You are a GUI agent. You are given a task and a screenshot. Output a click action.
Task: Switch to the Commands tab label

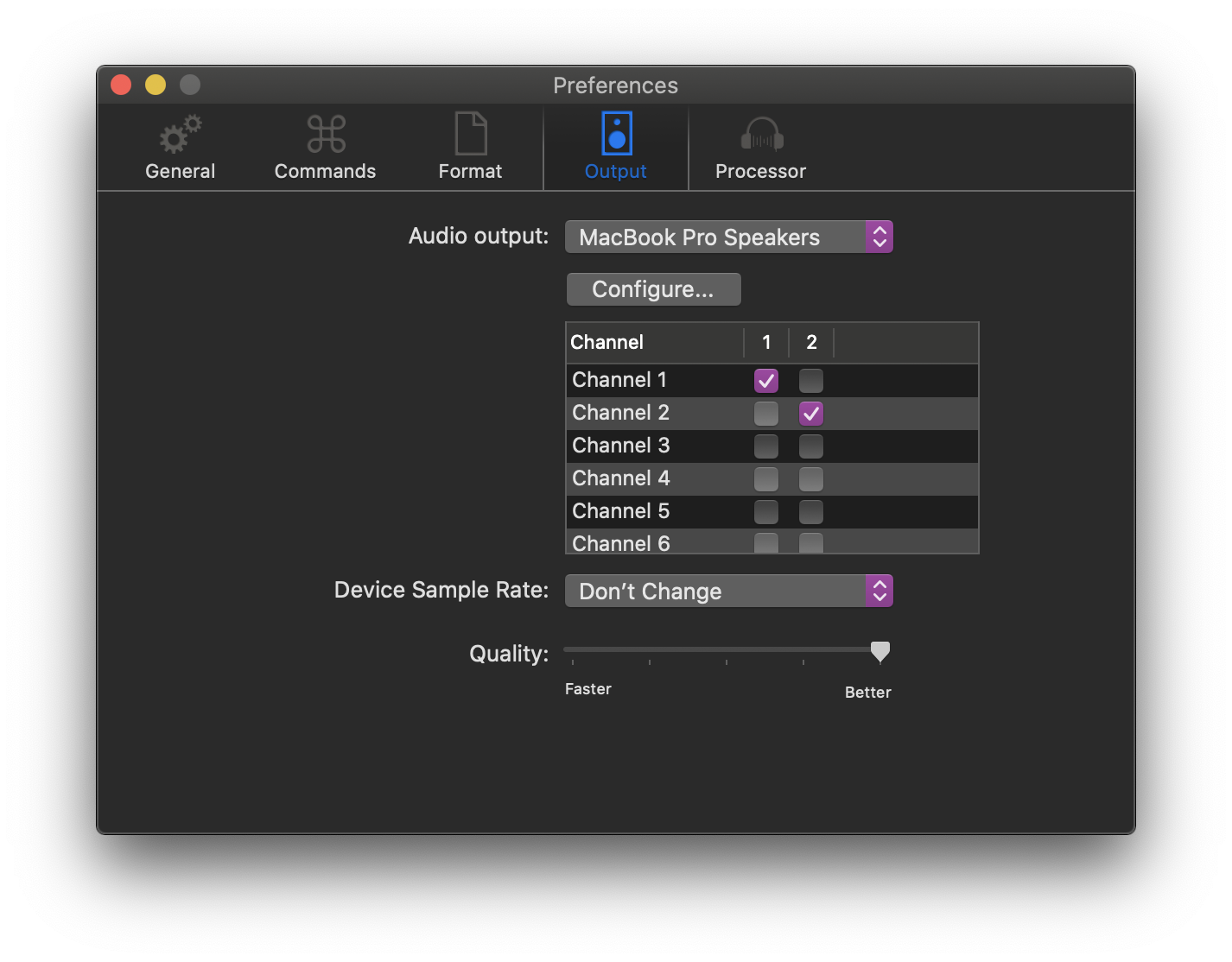325,171
